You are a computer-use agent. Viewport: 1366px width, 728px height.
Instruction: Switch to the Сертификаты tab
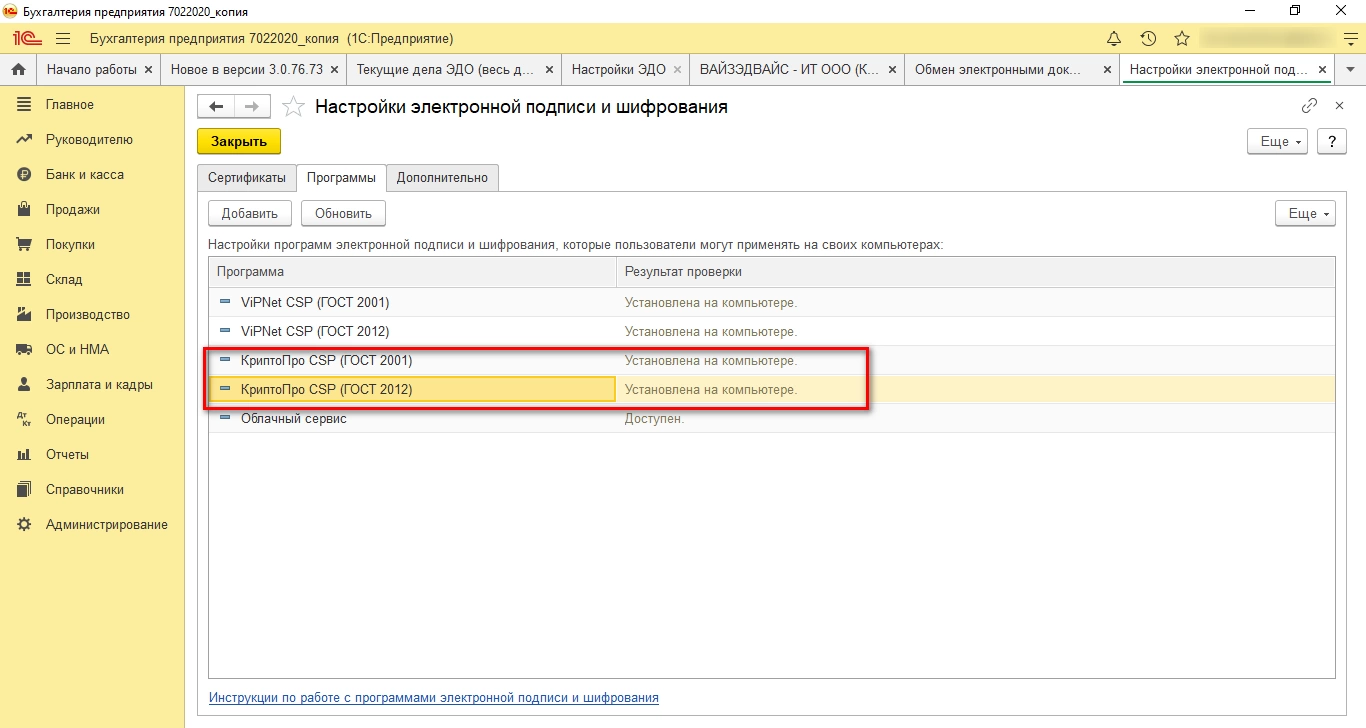coord(247,178)
